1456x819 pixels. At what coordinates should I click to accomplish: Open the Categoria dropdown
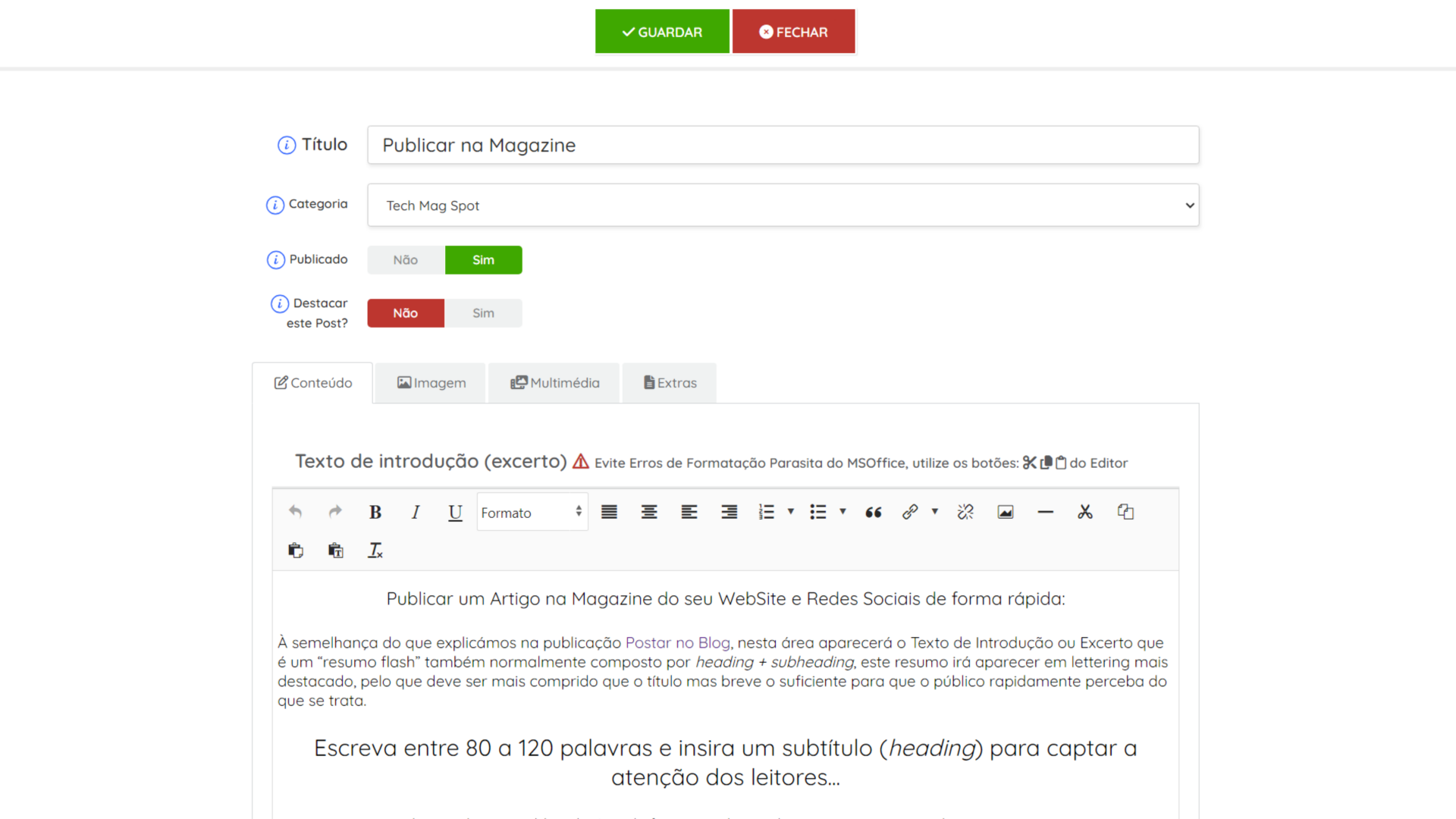[783, 206]
